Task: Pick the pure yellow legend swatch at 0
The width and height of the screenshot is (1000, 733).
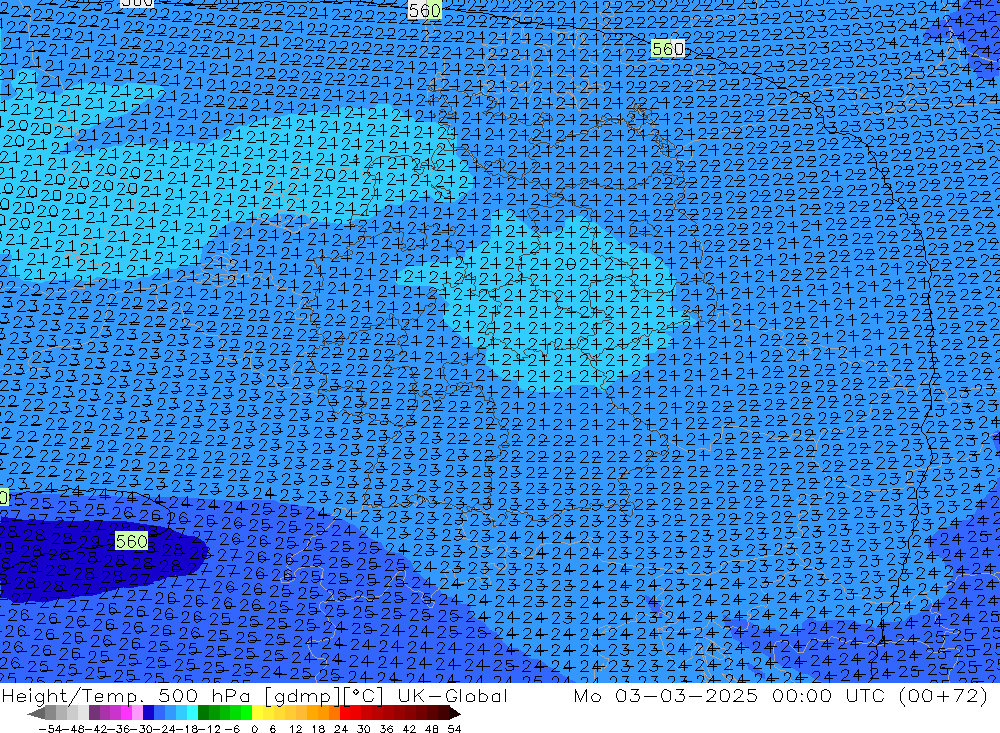Action: pyautogui.click(x=258, y=713)
